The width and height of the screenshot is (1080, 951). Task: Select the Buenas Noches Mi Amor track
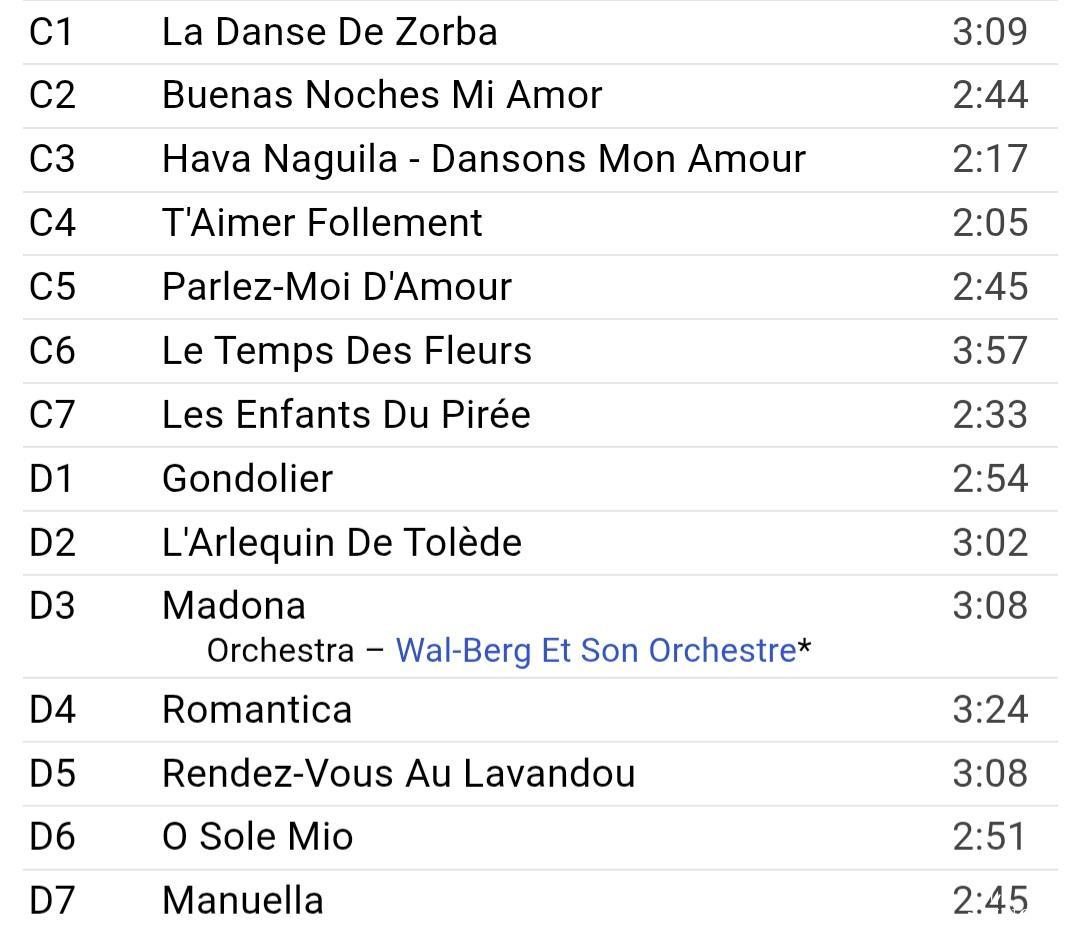(x=382, y=95)
